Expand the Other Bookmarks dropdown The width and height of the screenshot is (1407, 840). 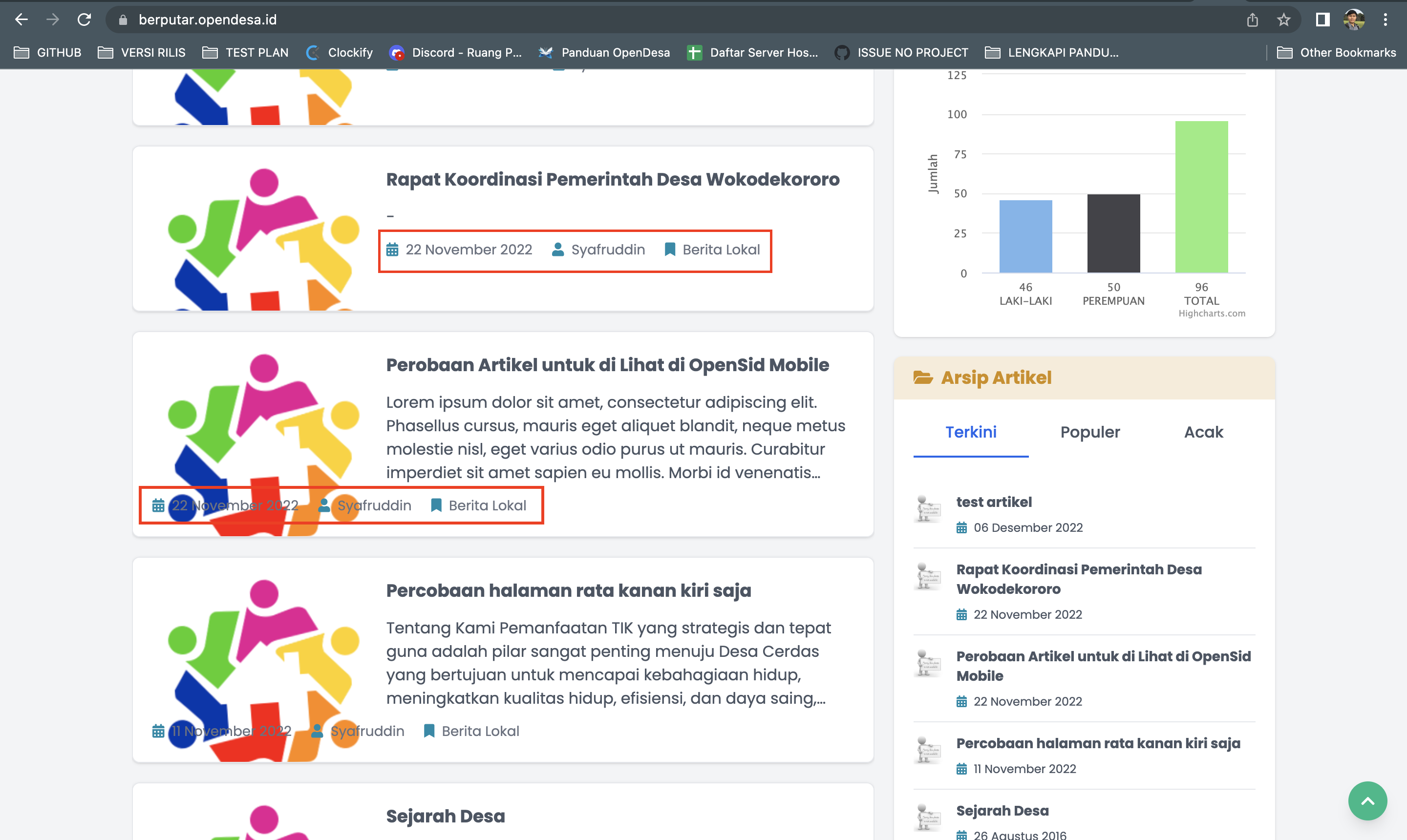(x=1337, y=52)
